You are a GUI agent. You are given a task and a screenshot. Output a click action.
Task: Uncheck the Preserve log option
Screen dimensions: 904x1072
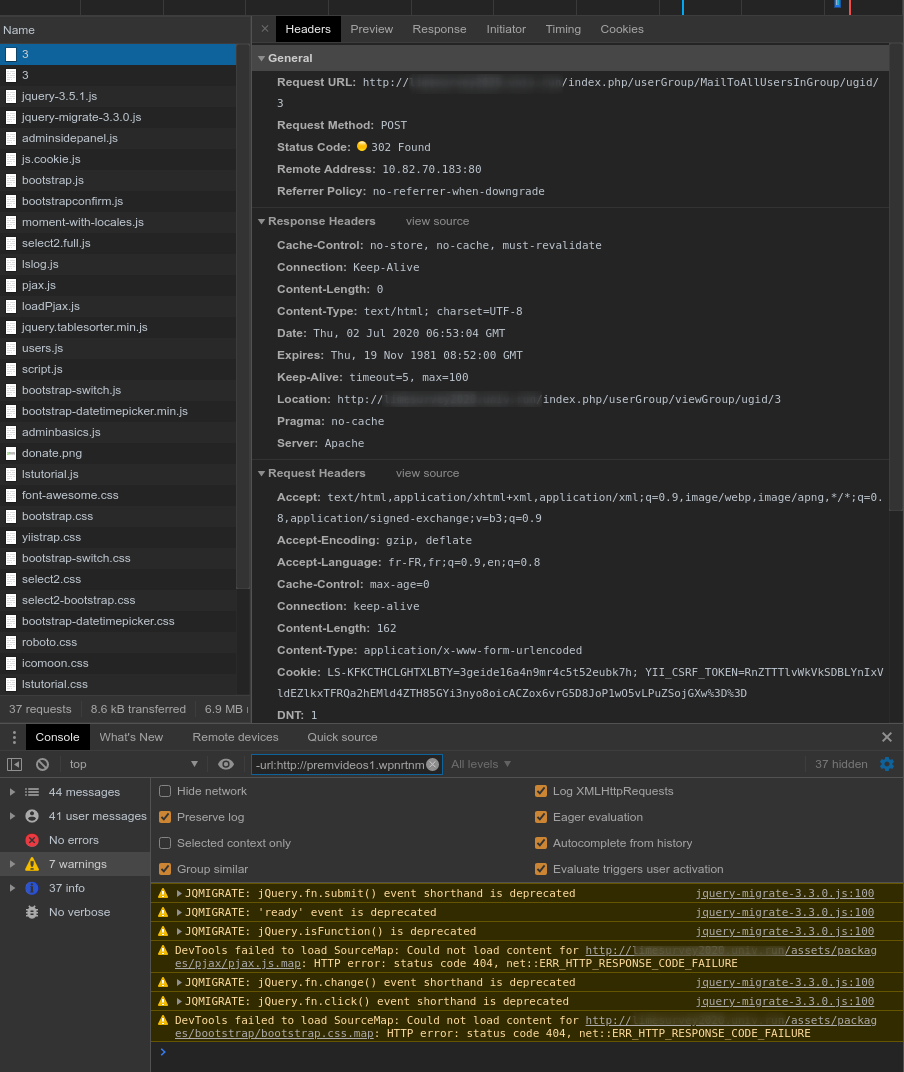(x=165, y=817)
